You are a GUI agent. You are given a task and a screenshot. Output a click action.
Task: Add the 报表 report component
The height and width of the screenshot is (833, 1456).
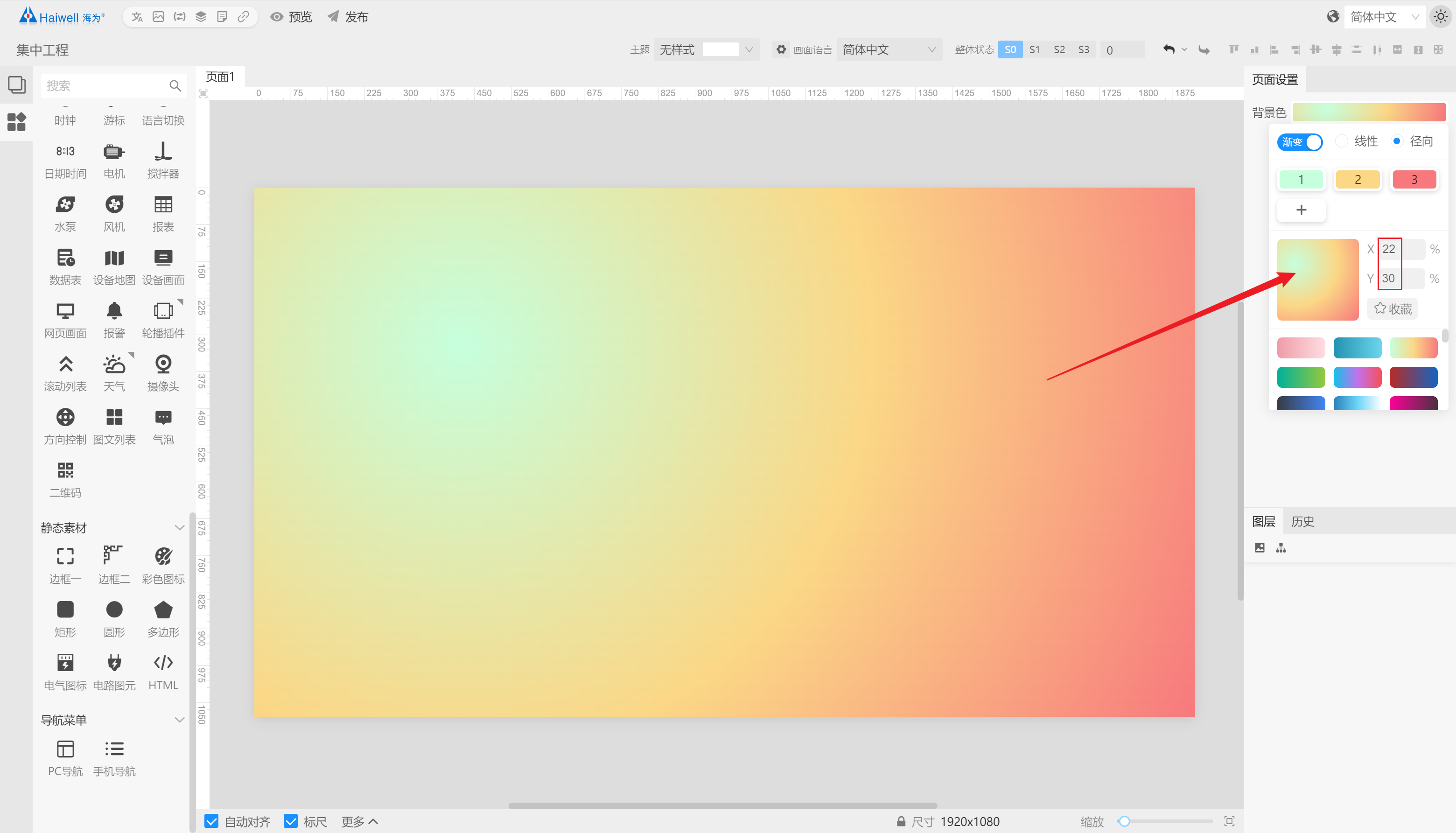[163, 213]
